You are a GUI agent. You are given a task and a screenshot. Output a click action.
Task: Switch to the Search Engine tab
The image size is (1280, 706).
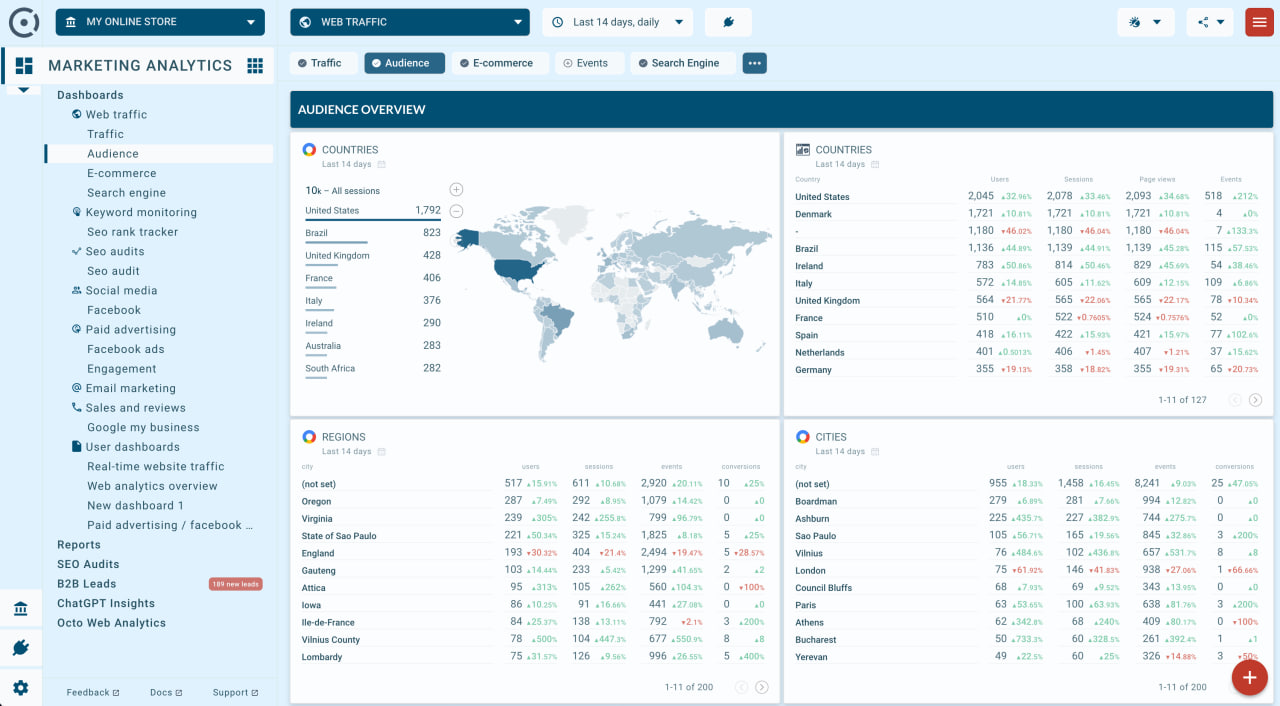683,63
